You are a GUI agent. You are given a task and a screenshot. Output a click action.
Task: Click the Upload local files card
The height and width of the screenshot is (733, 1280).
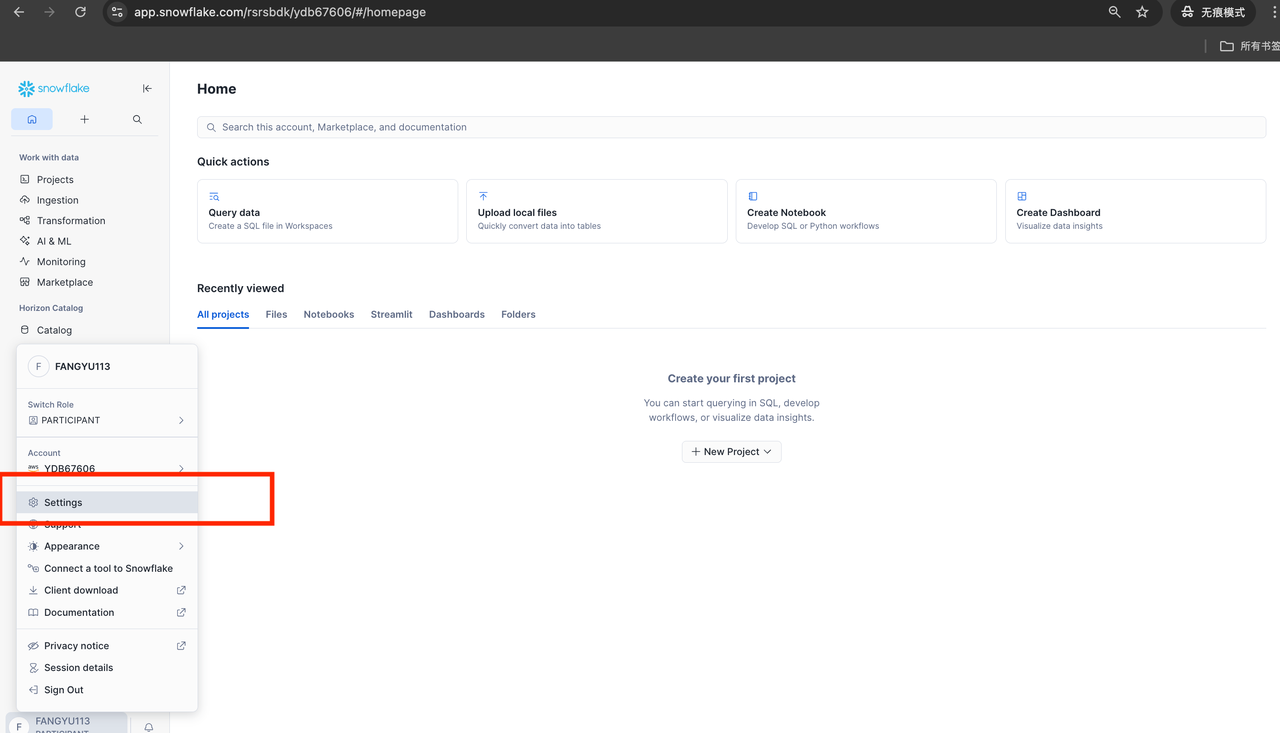coord(596,211)
